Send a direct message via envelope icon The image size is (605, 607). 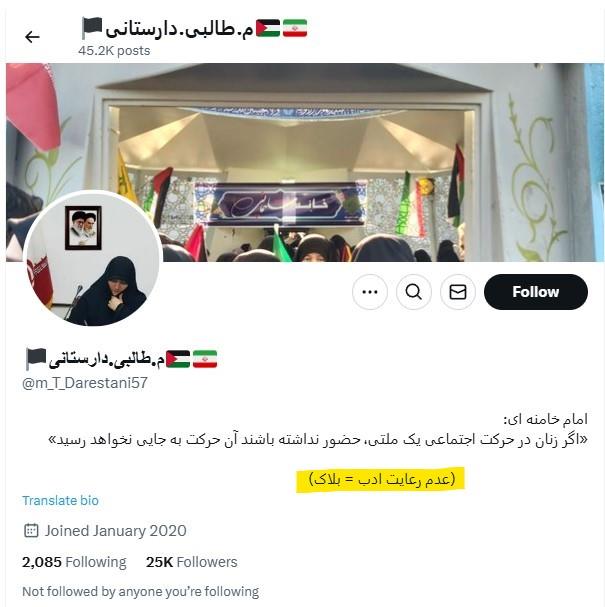point(458,292)
